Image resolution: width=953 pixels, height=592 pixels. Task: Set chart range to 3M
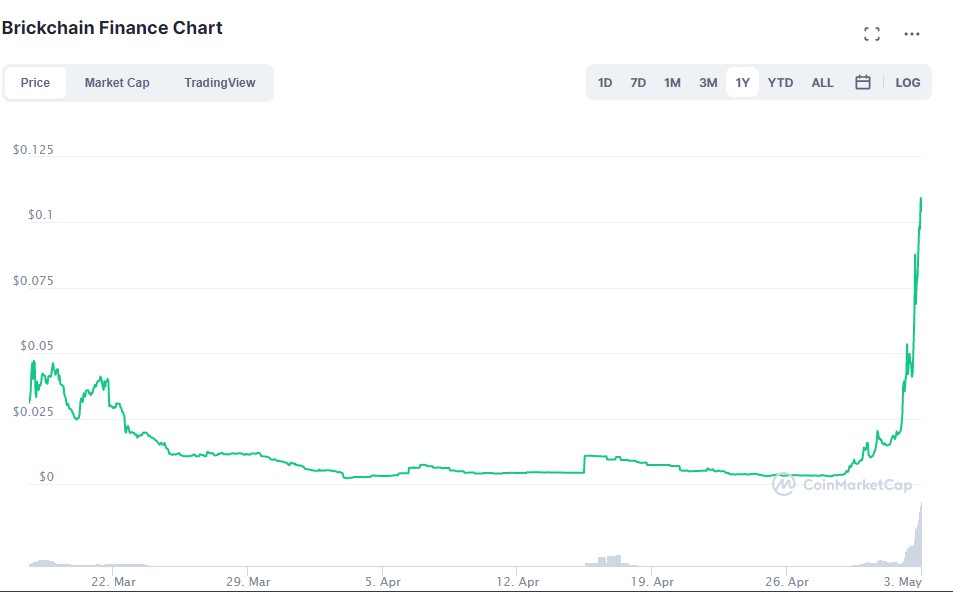[708, 83]
